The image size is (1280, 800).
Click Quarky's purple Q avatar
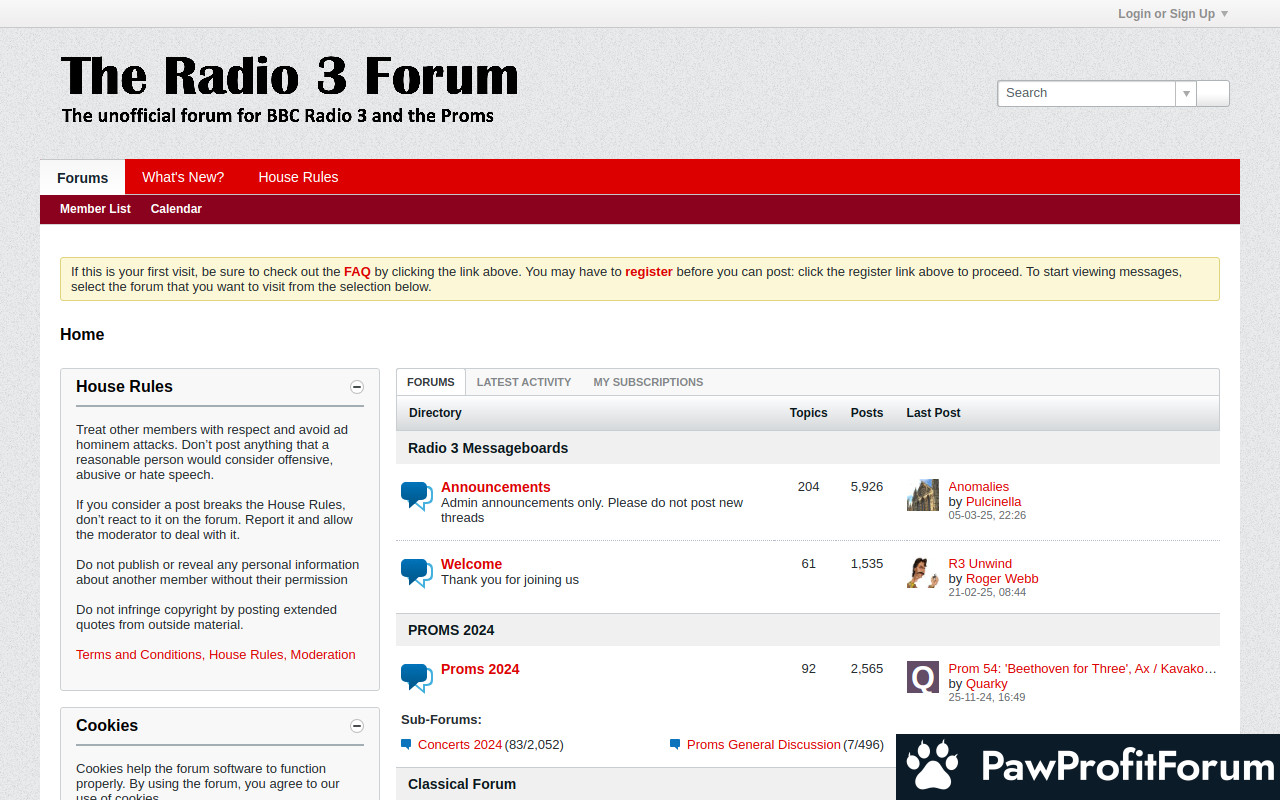coord(922,677)
